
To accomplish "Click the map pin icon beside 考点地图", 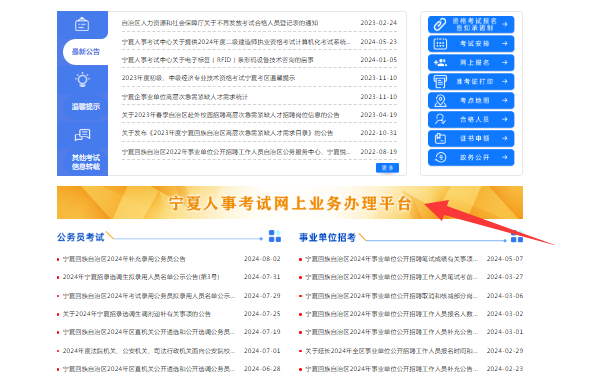I will click(x=440, y=101).
